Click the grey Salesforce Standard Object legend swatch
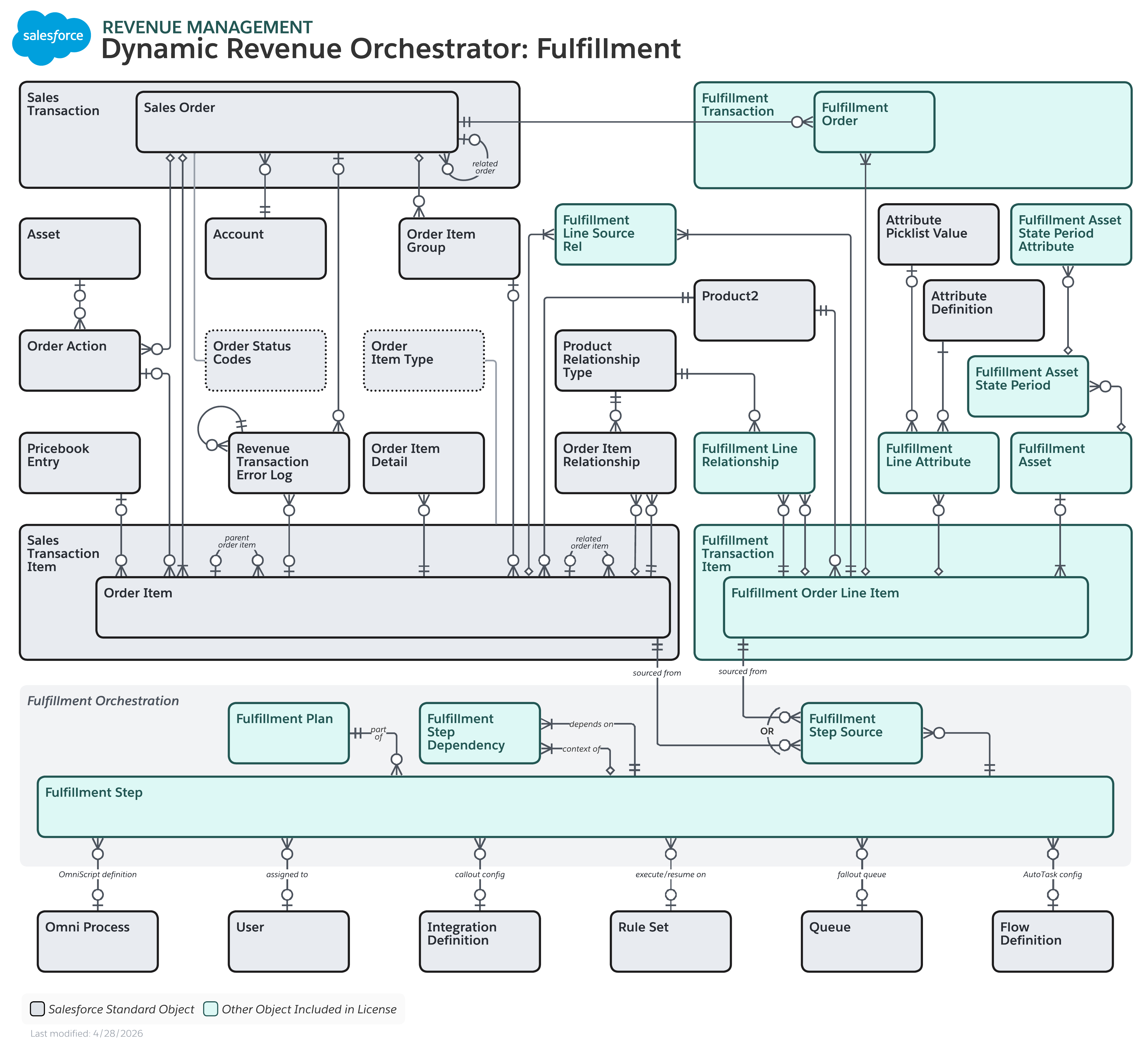This screenshot has height=1063, width=1148. pos(37,1009)
